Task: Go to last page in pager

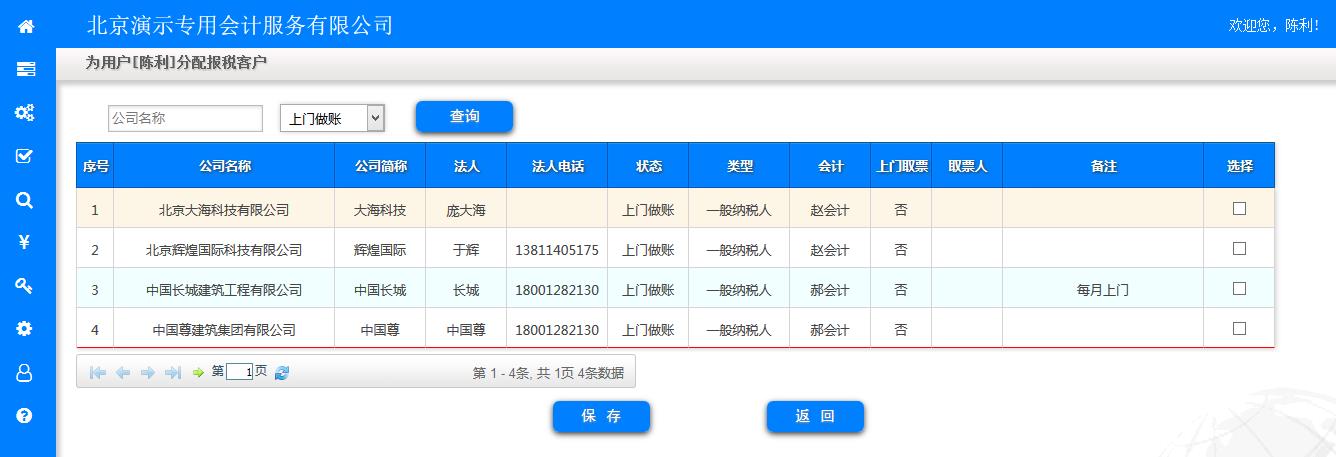Action: click(173, 372)
